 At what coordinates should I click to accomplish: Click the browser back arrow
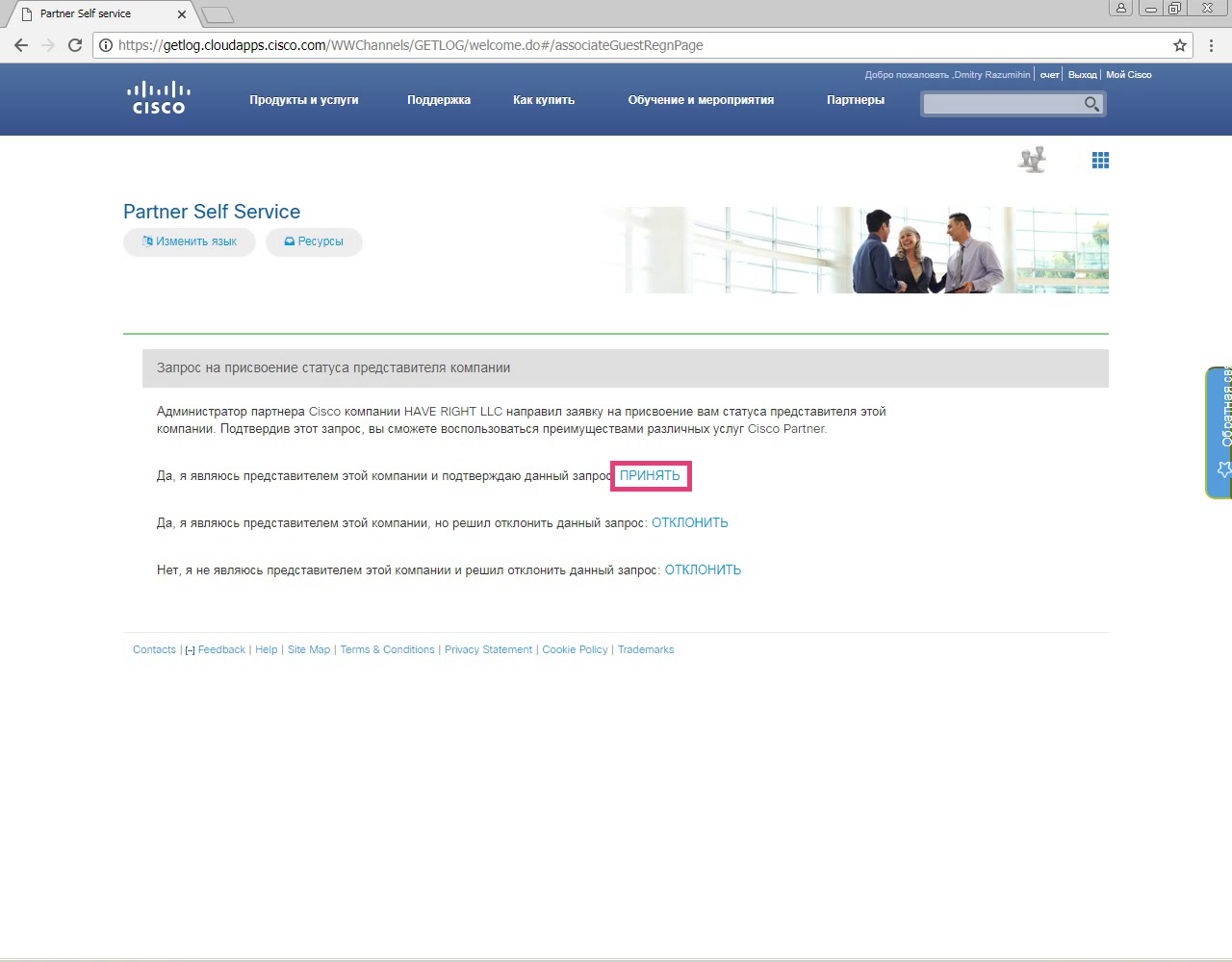(21, 45)
